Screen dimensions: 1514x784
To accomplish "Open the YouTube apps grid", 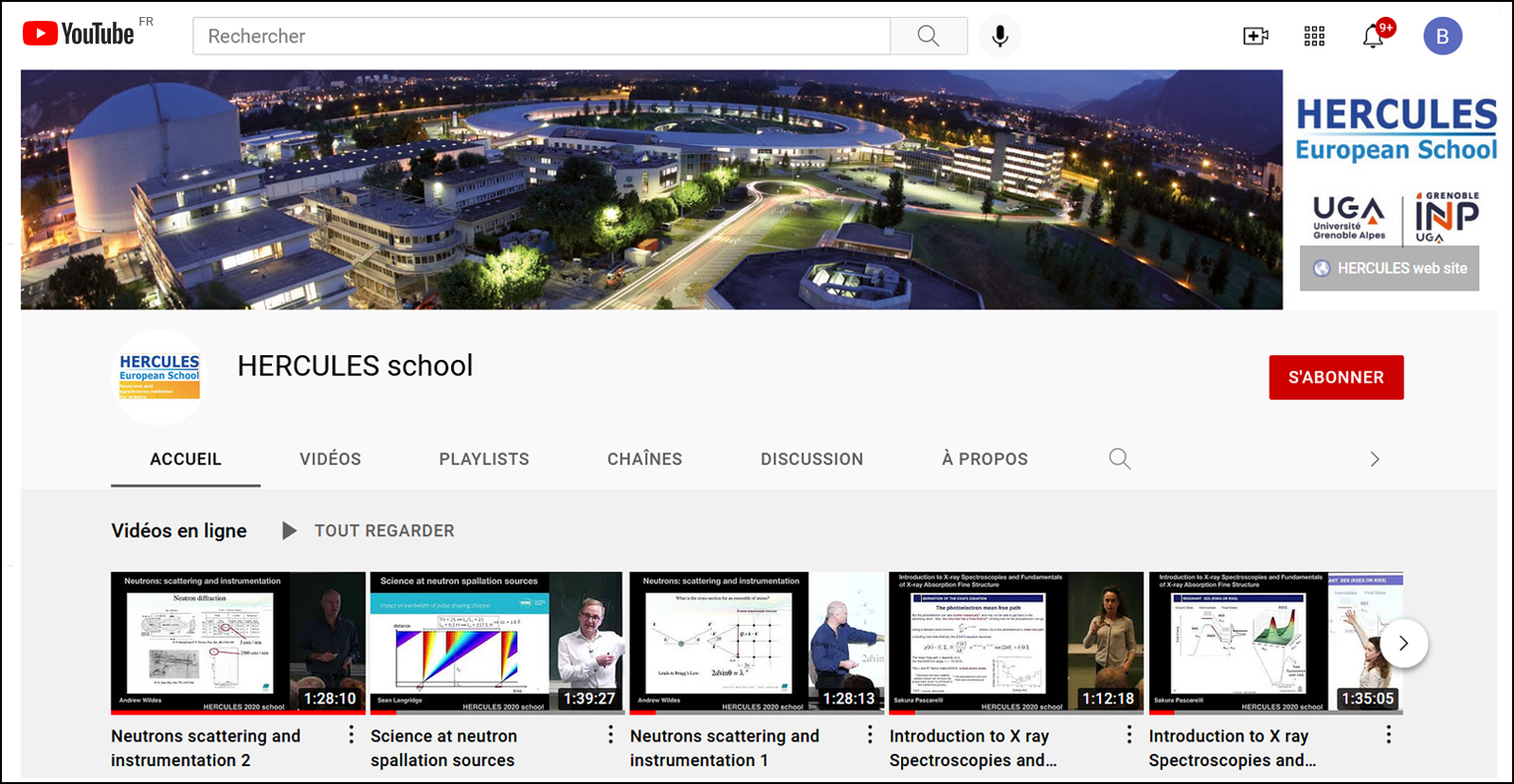I will pyautogui.click(x=1314, y=36).
